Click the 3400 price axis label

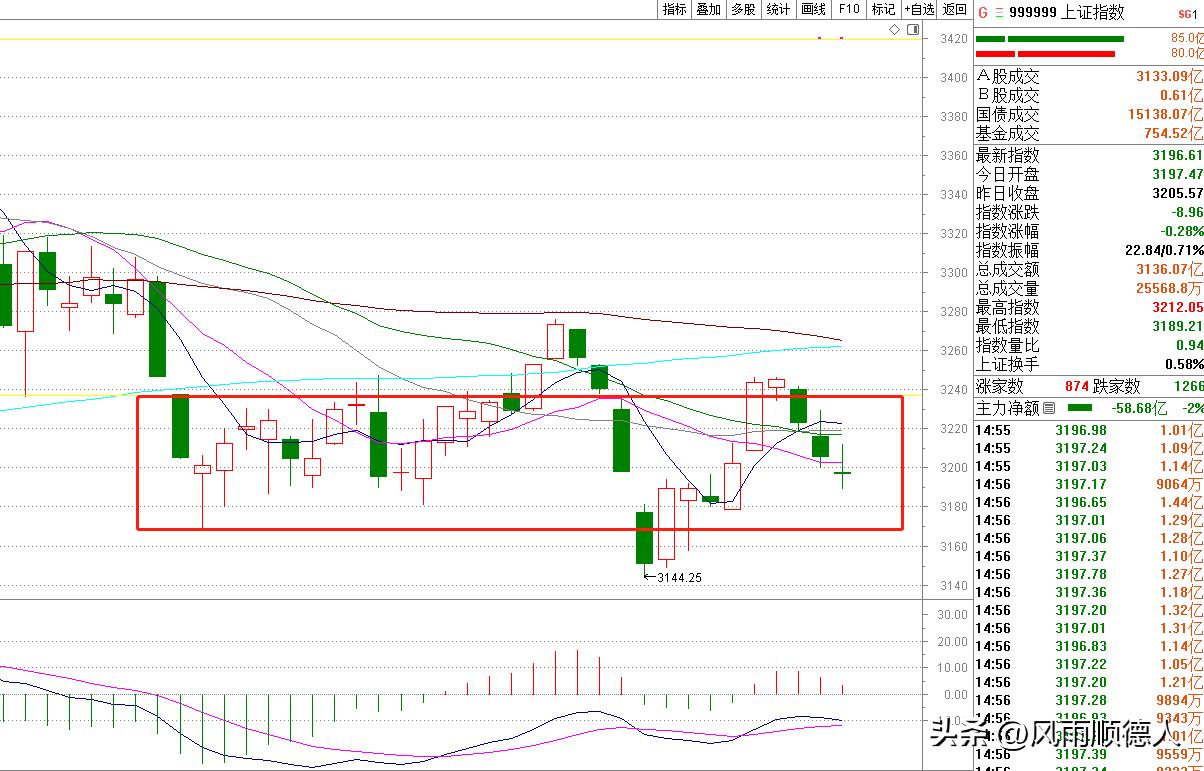click(x=954, y=77)
